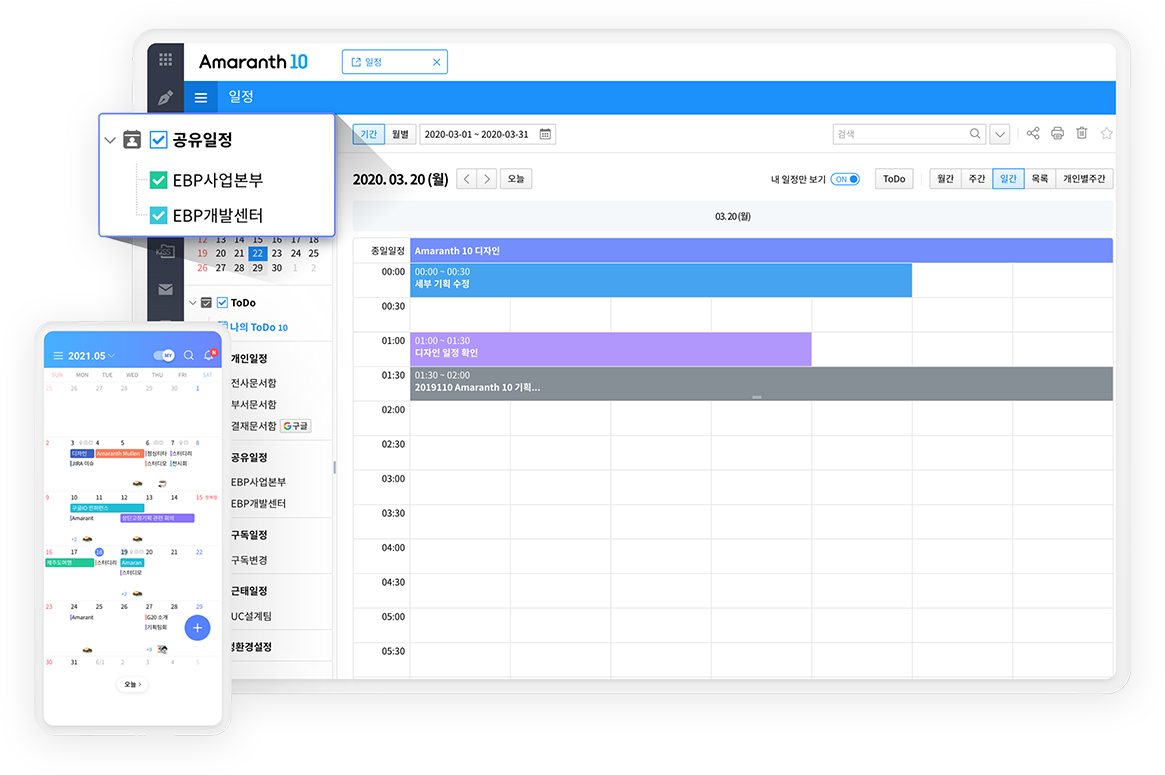Viewport: 1165px width, 775px height.
Task: Toggle the ToDo checkbox in sidebar
Action: tap(222, 302)
